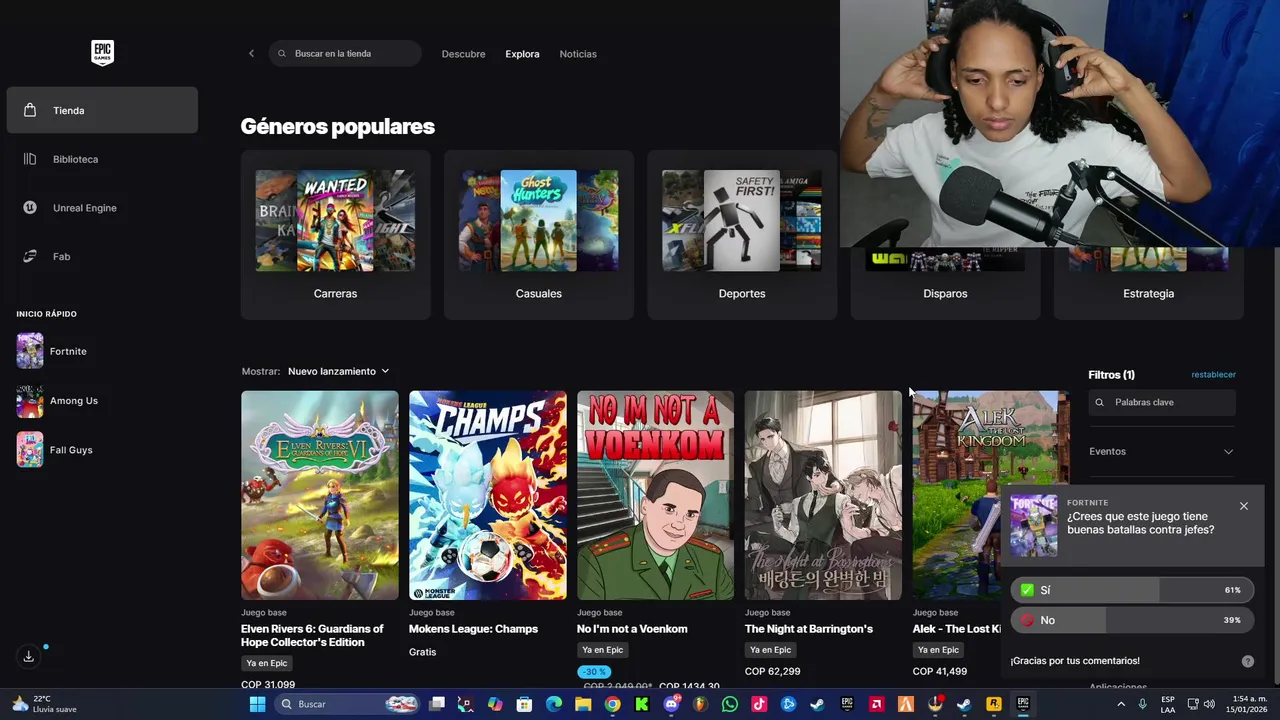The height and width of the screenshot is (720, 1280).
Task: Open File Explorer from taskbar
Action: click(583, 704)
